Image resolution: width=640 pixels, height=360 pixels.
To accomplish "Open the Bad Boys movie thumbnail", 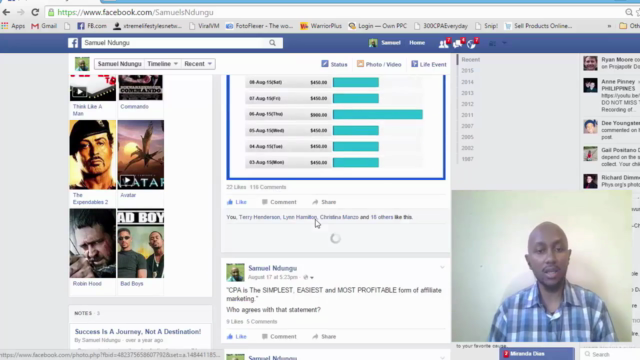I will click(x=141, y=244).
